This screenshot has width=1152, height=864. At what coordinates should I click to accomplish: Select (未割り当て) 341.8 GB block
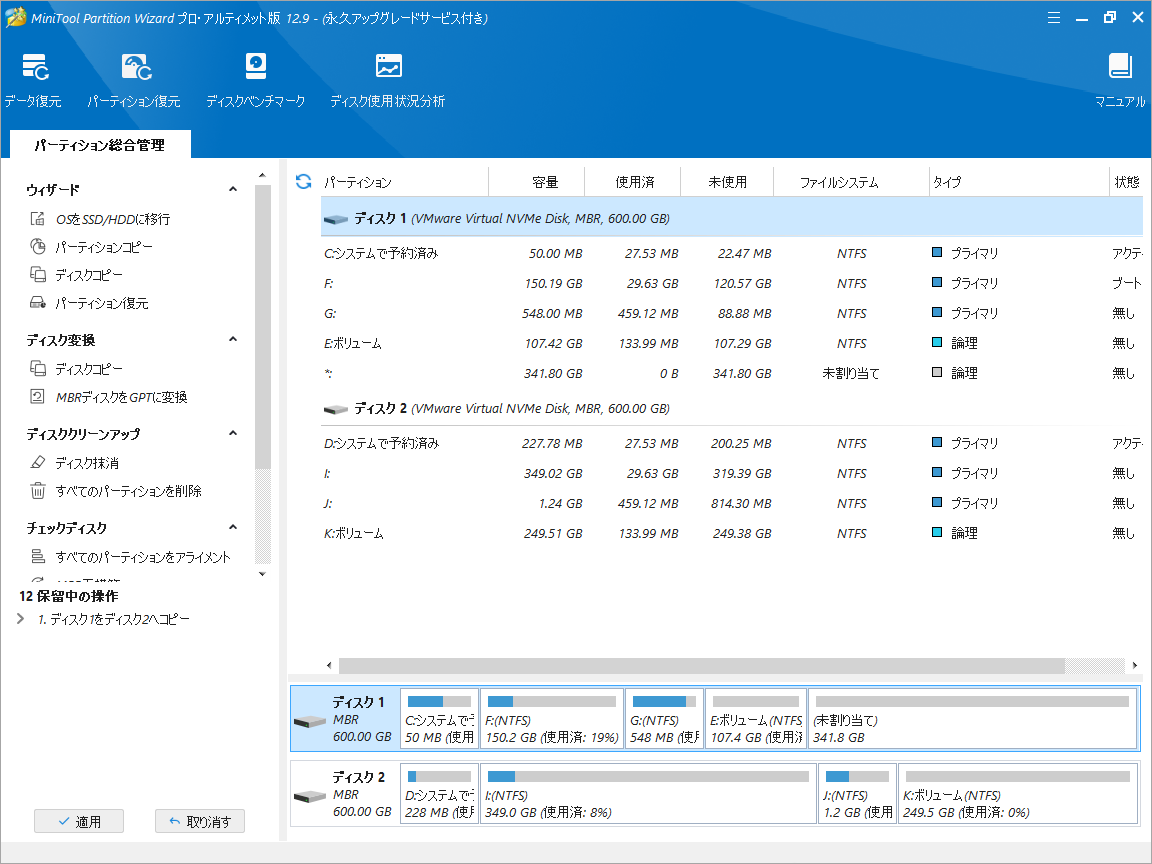coord(973,719)
